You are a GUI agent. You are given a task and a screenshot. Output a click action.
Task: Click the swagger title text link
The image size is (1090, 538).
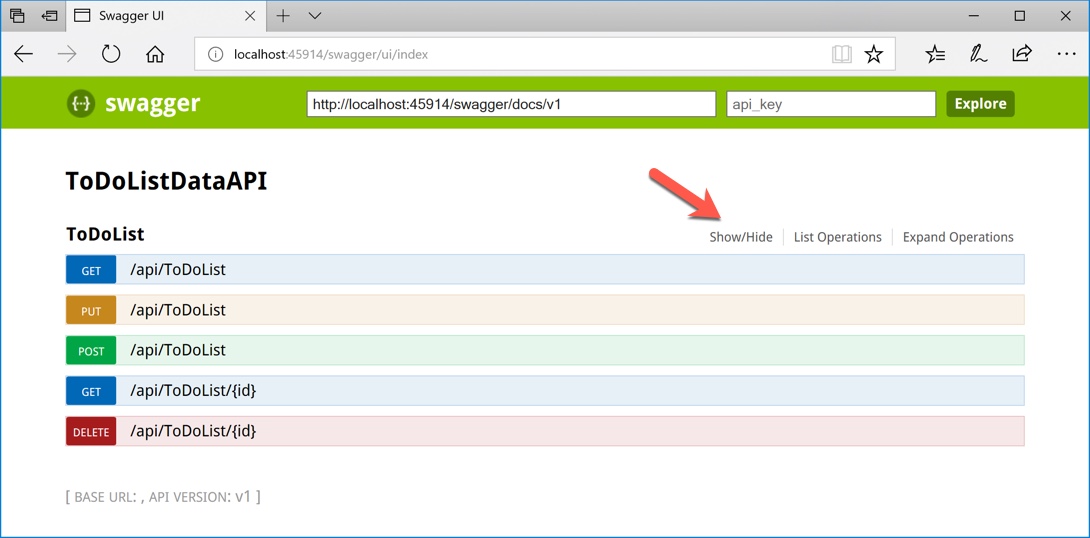(152, 104)
